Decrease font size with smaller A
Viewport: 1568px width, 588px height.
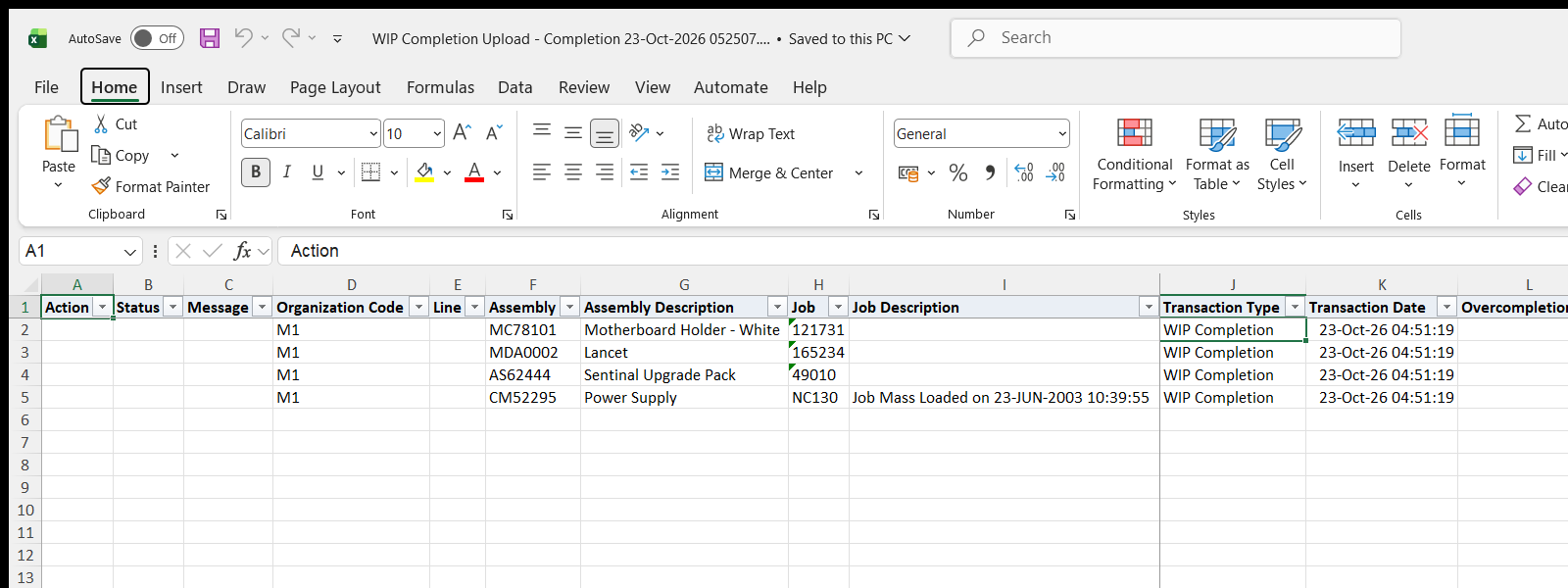click(494, 133)
